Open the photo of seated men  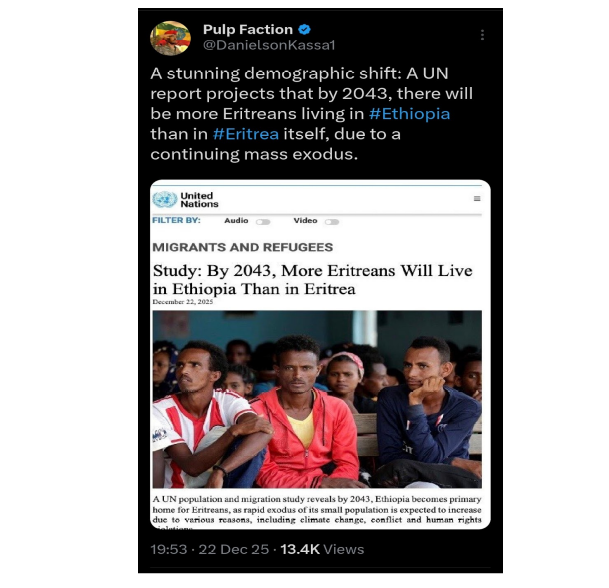317,399
